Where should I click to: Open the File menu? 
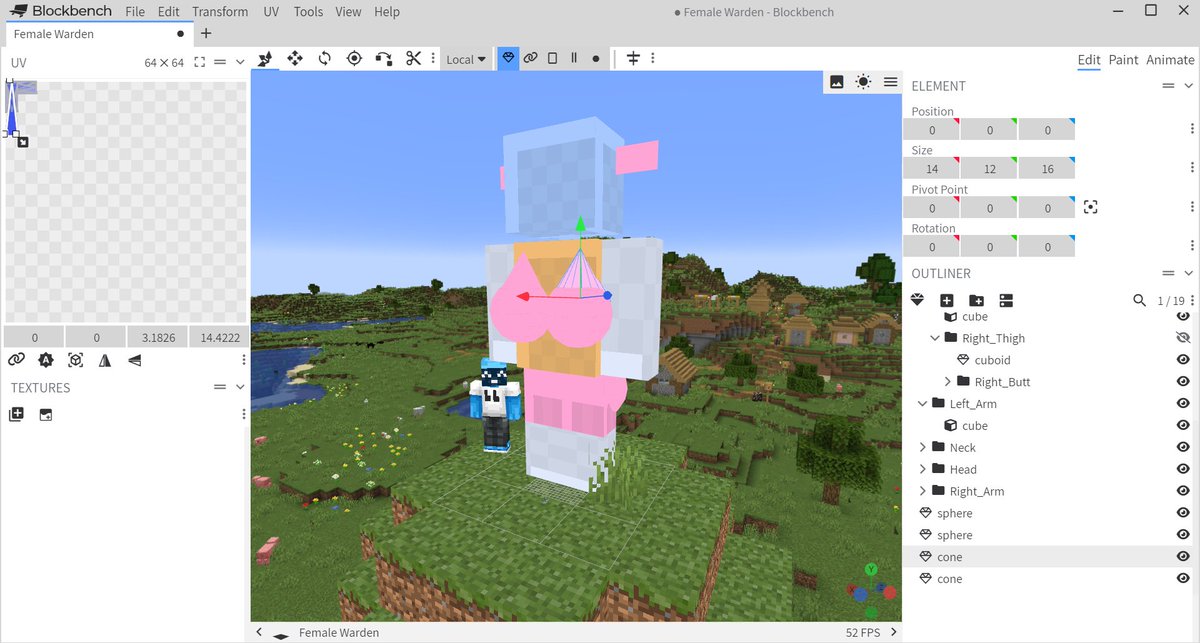click(x=135, y=12)
